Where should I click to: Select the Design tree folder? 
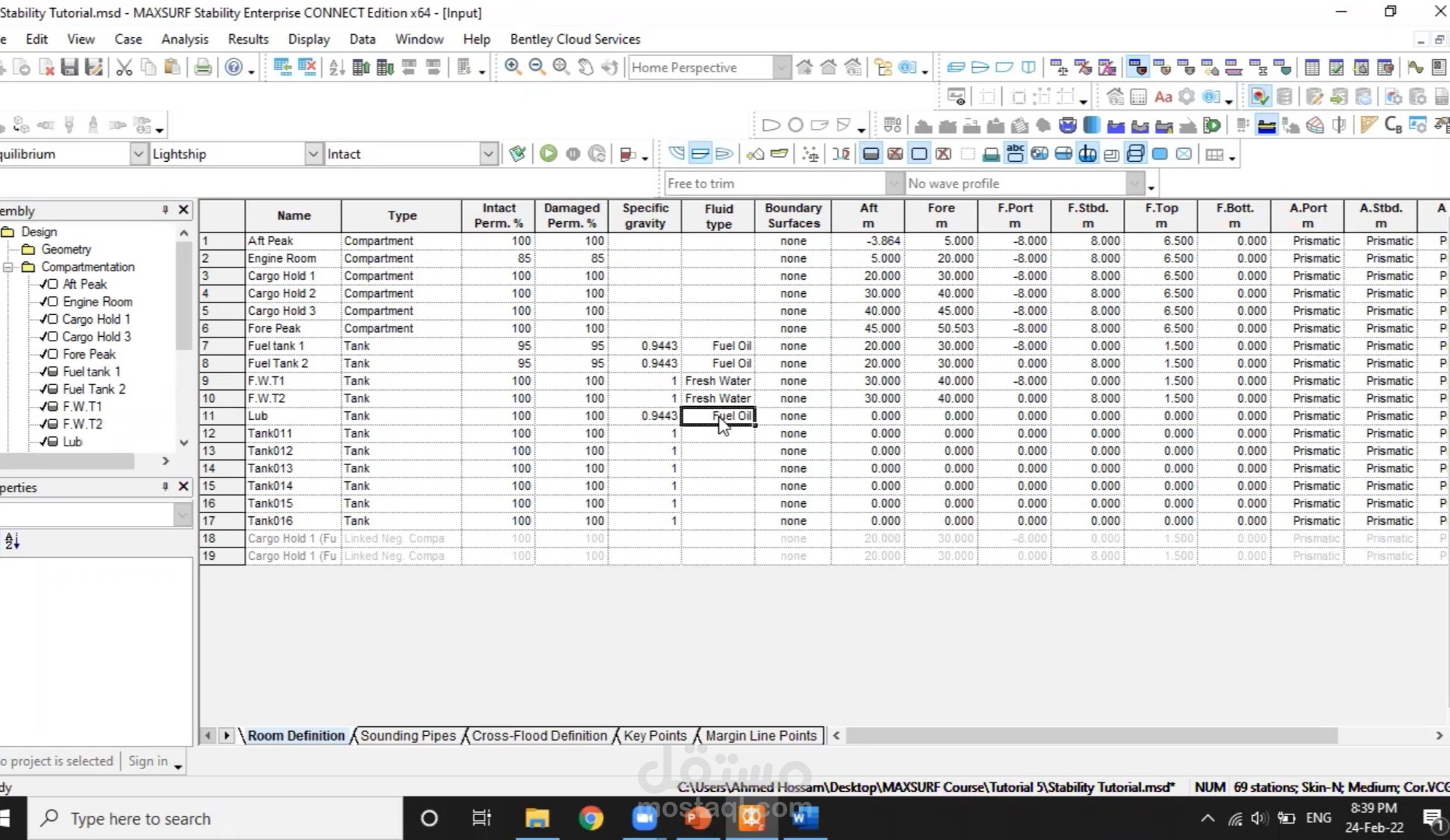[39, 232]
